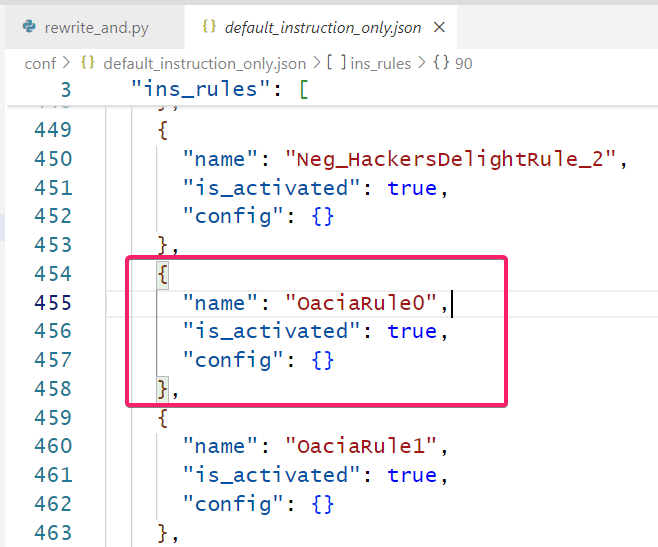Expand the ins_rules breadcrumb text
The image size is (658, 547).
click(x=380, y=63)
